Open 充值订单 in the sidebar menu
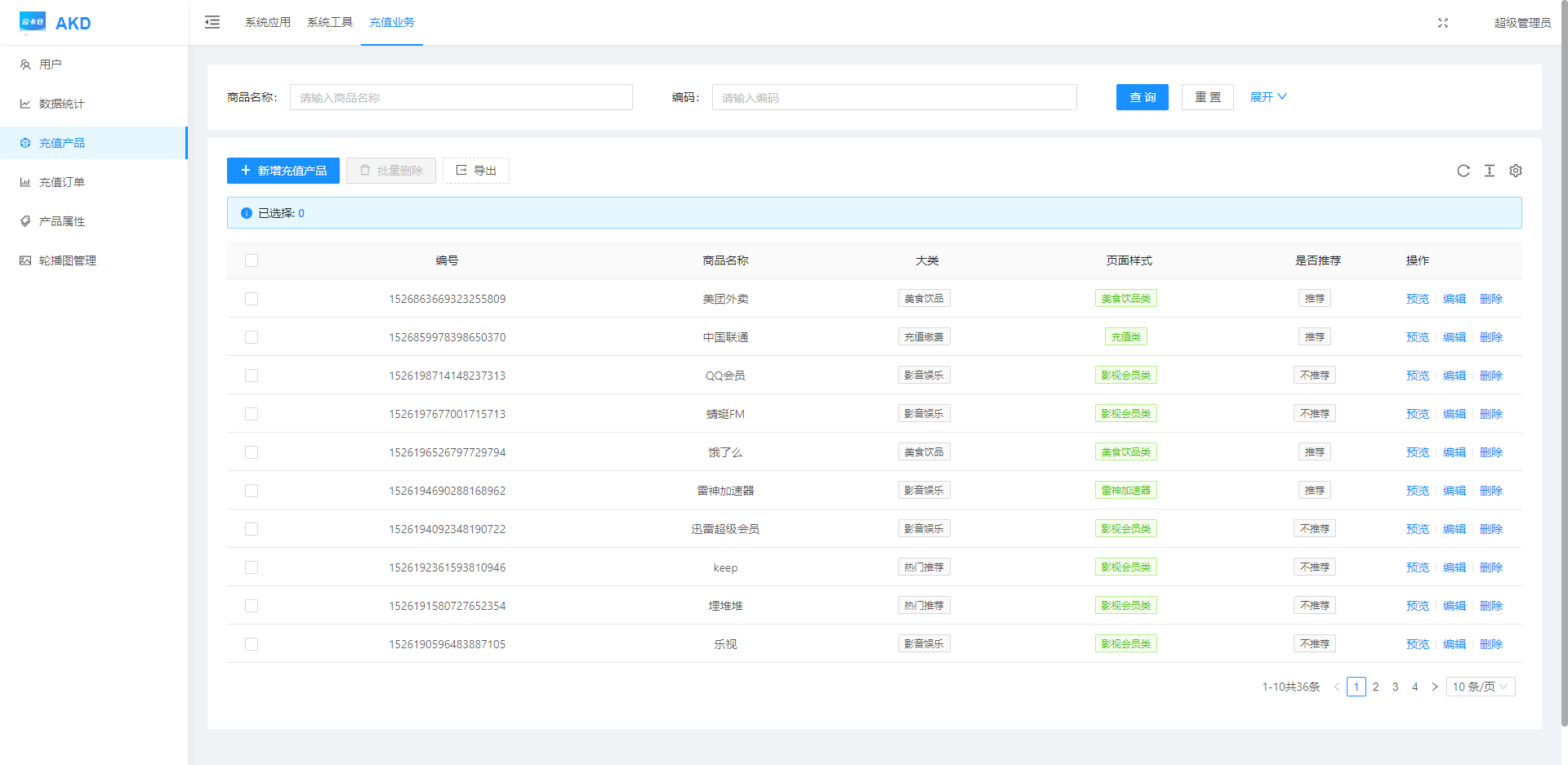Image resolution: width=1568 pixels, height=765 pixels. pyautogui.click(x=62, y=182)
